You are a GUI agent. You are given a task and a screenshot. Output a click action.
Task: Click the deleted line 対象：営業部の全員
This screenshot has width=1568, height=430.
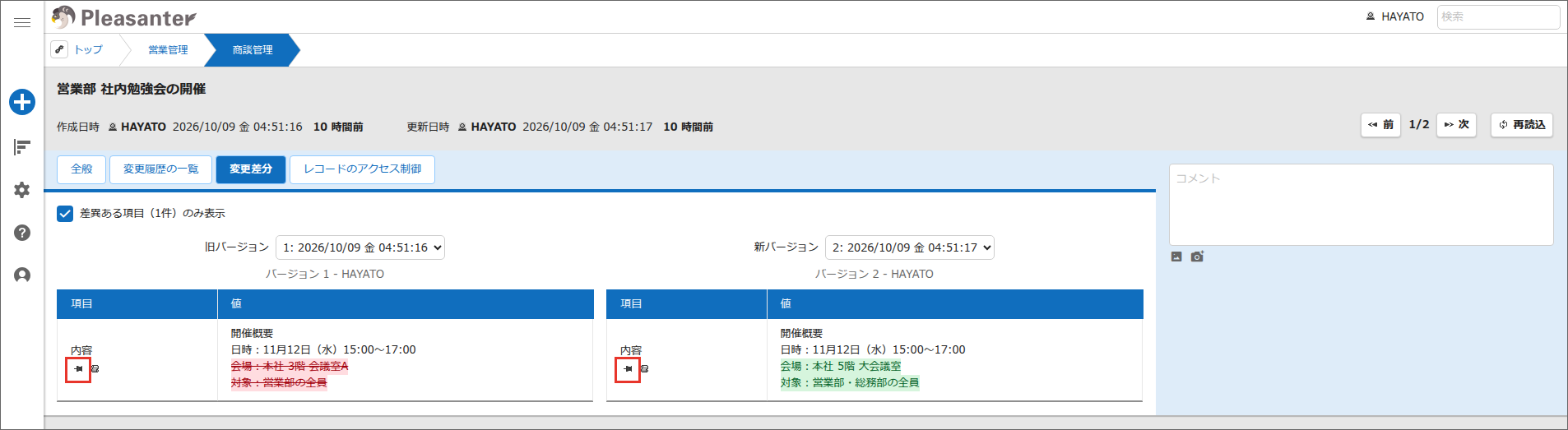(279, 383)
